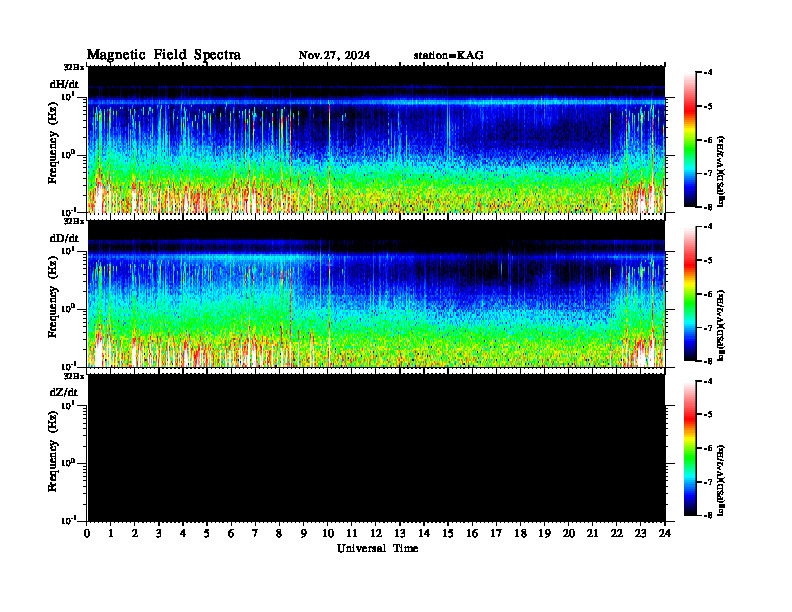Click the blank black dZ/dt plot

point(376,448)
